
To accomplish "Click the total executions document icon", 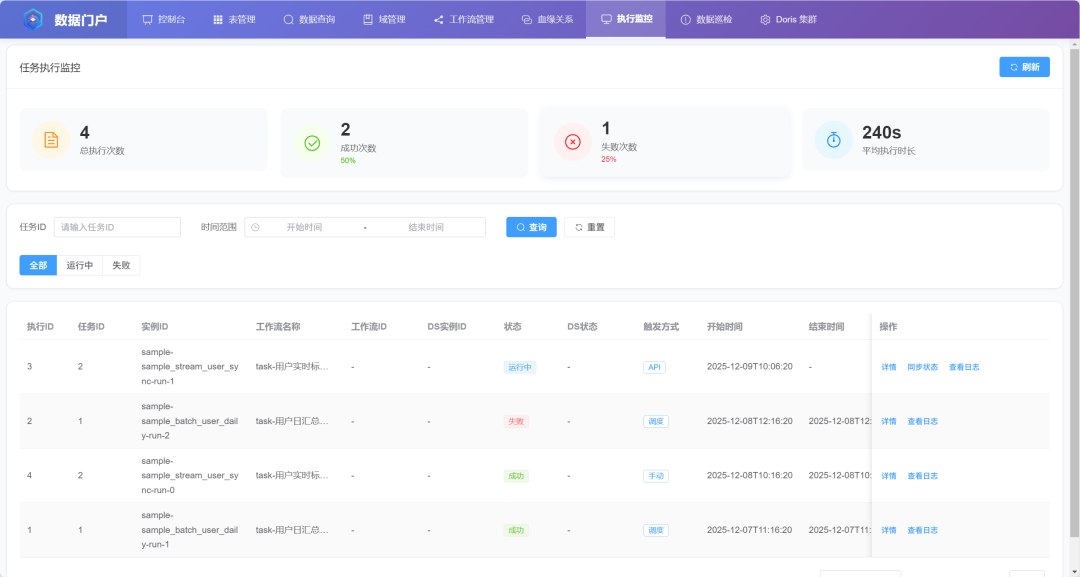I will click(x=51, y=140).
